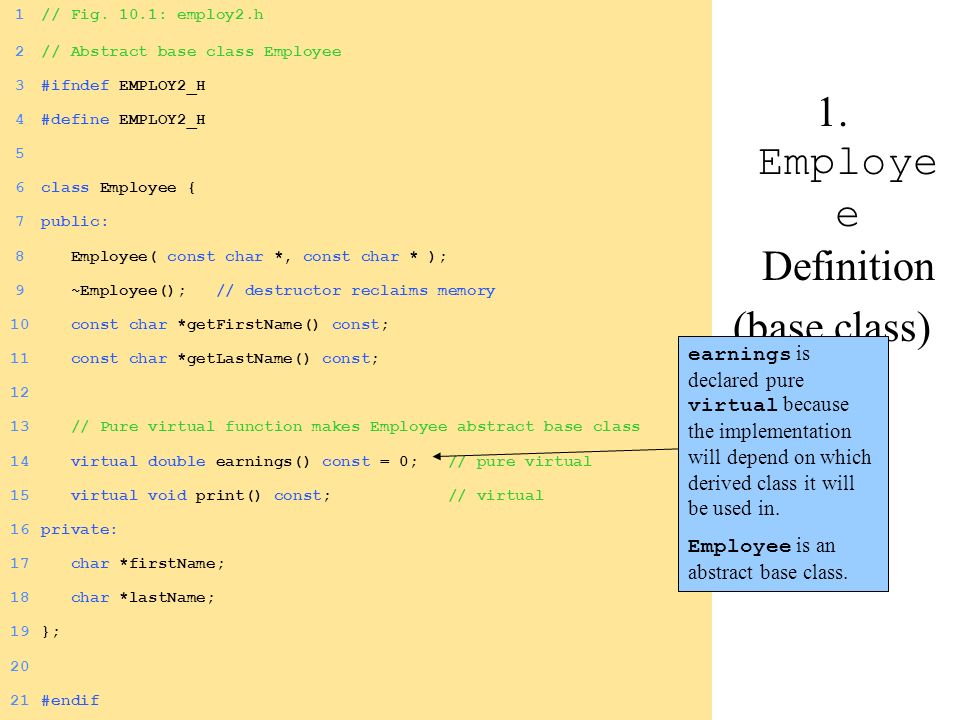The image size is (960, 720).
Task: Click the closing '};' on line 19
Action: pyautogui.click(x=50, y=632)
